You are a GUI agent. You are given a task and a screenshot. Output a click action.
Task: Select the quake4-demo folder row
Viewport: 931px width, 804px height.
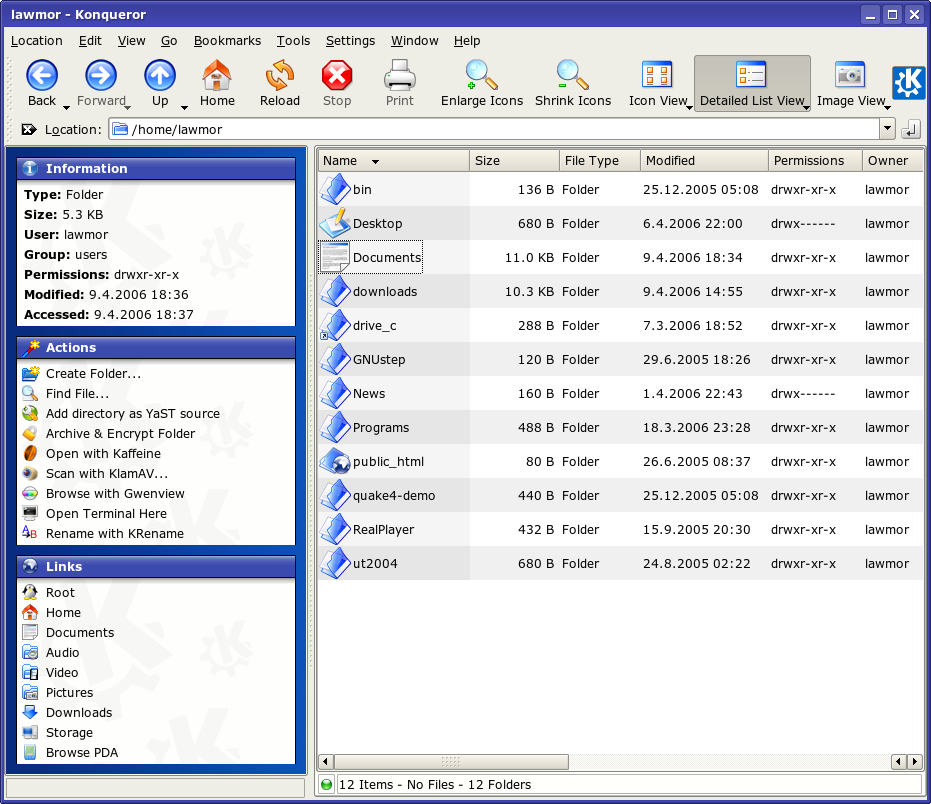point(620,496)
